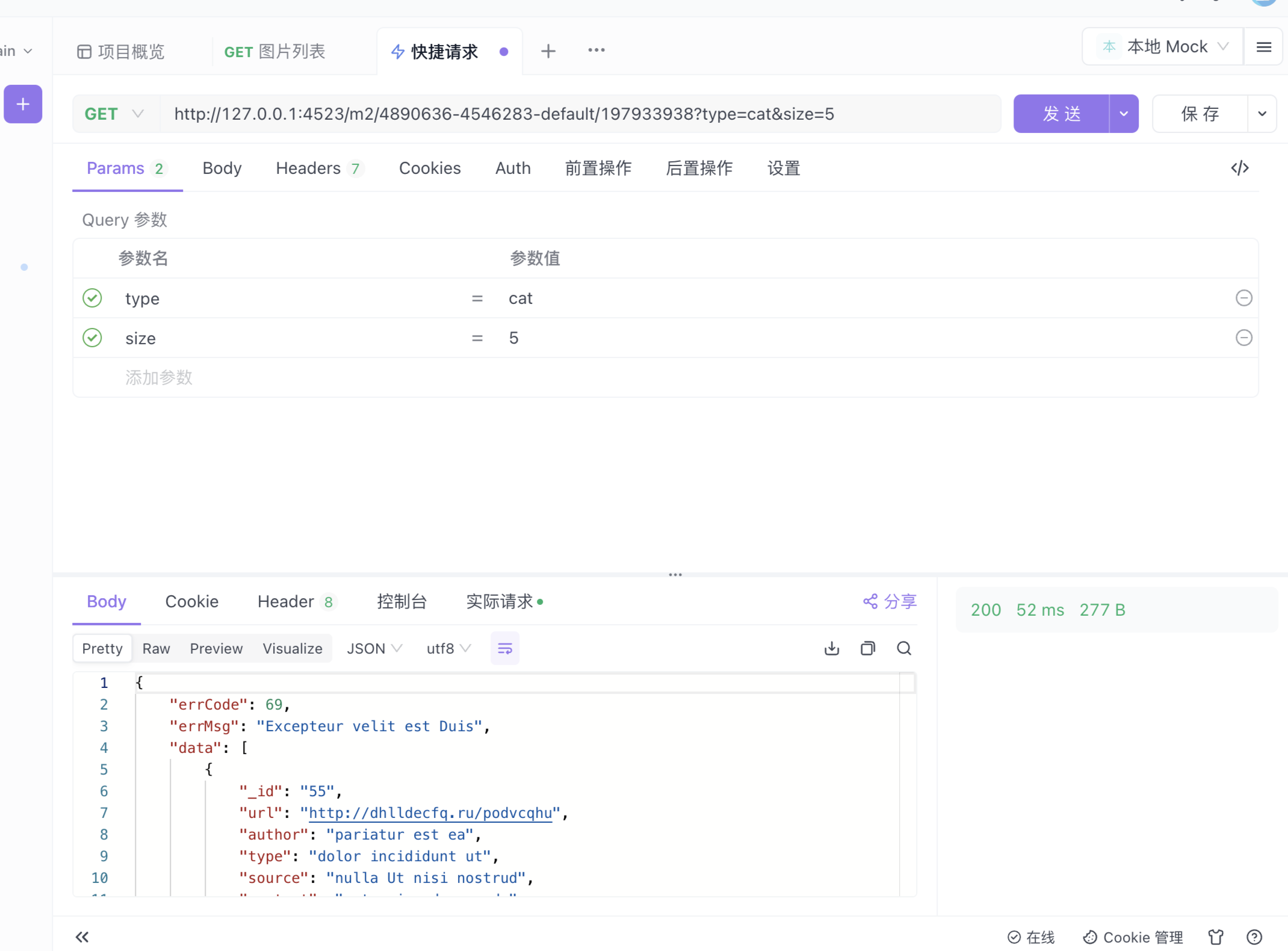Switch to the response Cookie tab
Screen dimensions: 1288x951
[x=192, y=601]
